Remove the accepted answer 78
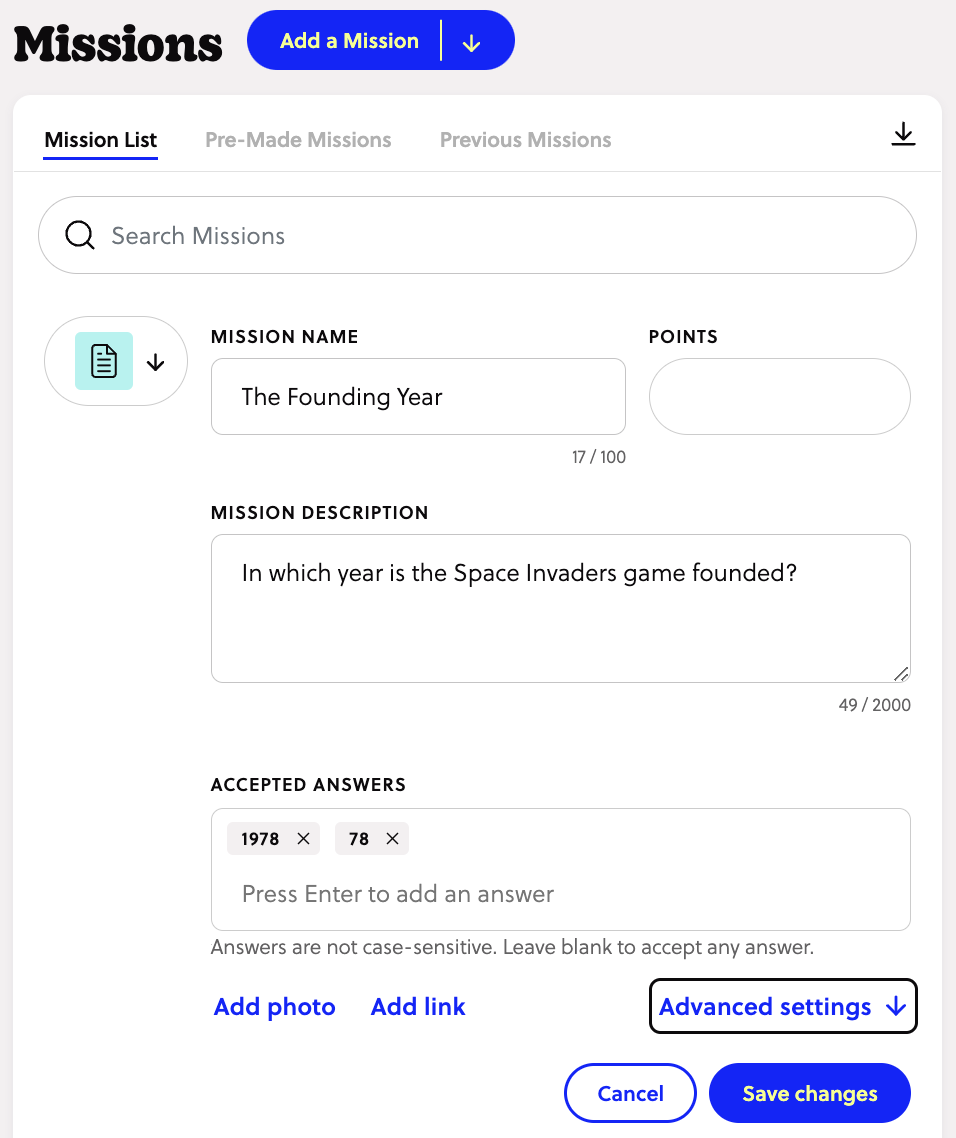This screenshot has width=956, height=1138. tap(392, 838)
